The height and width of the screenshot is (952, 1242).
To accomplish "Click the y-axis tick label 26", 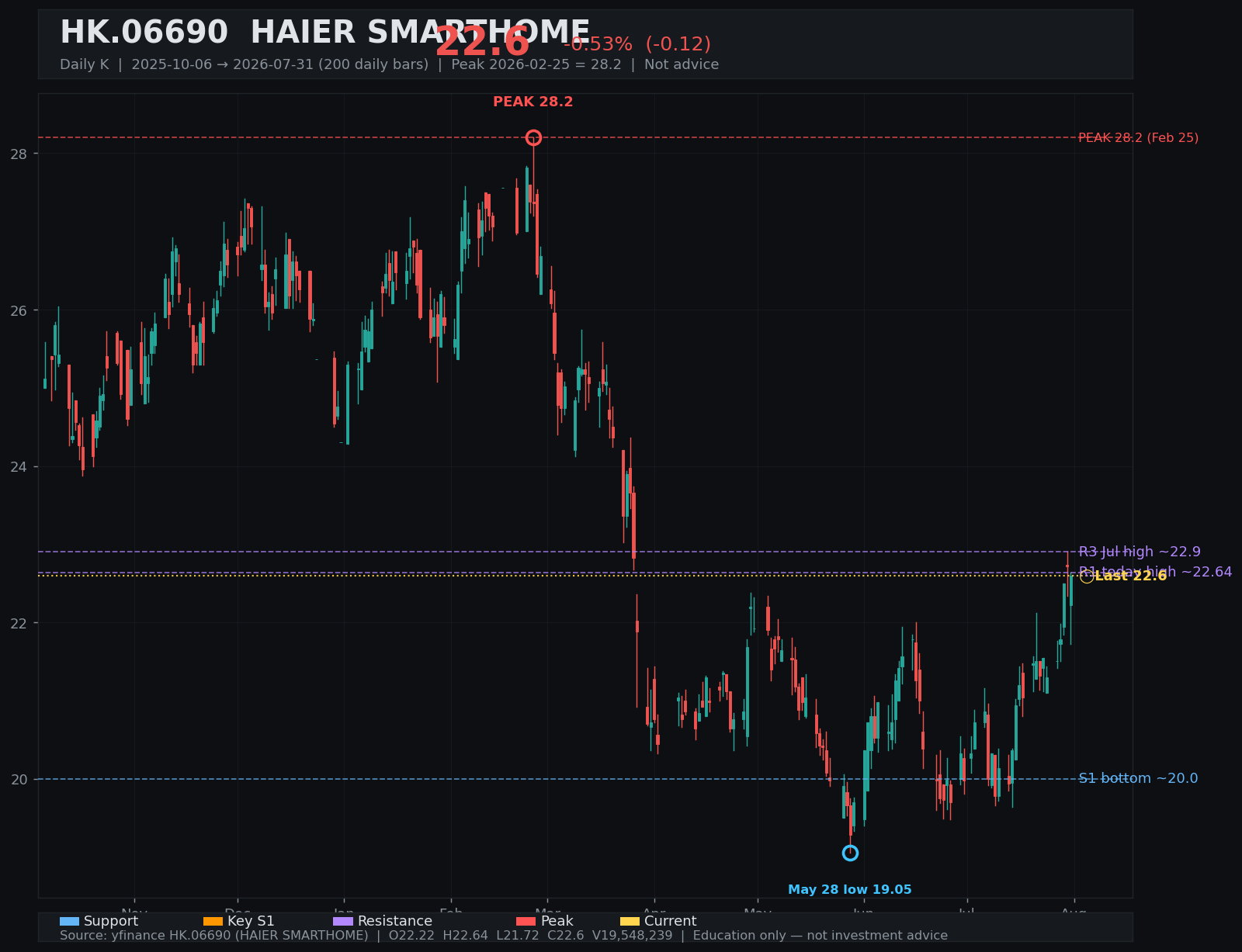I will [x=18, y=310].
